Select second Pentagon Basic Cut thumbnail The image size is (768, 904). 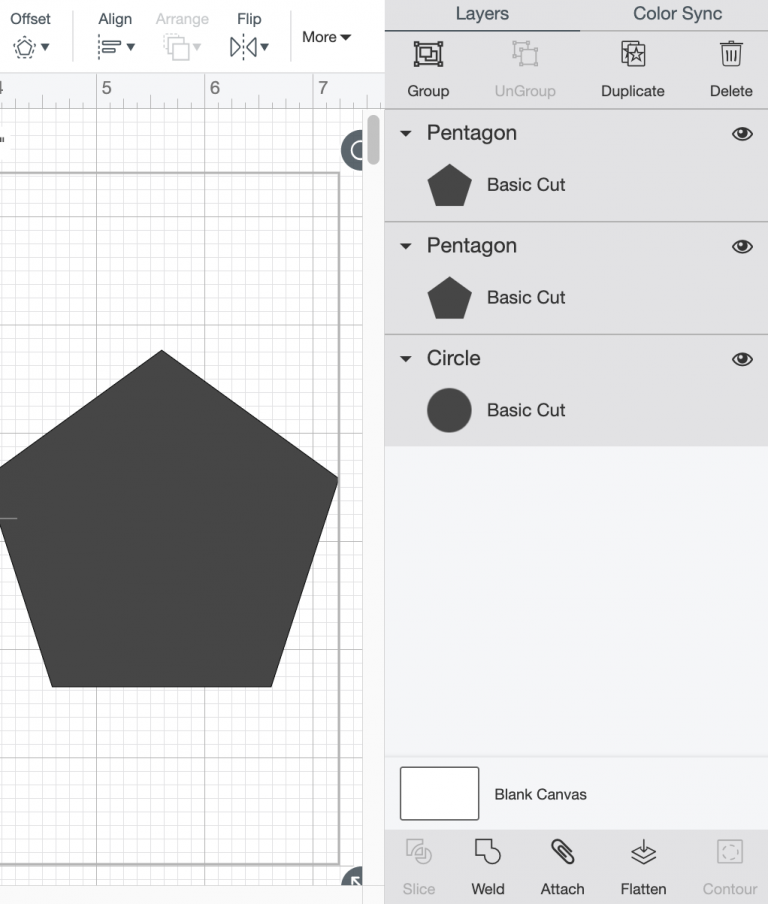[449, 298]
